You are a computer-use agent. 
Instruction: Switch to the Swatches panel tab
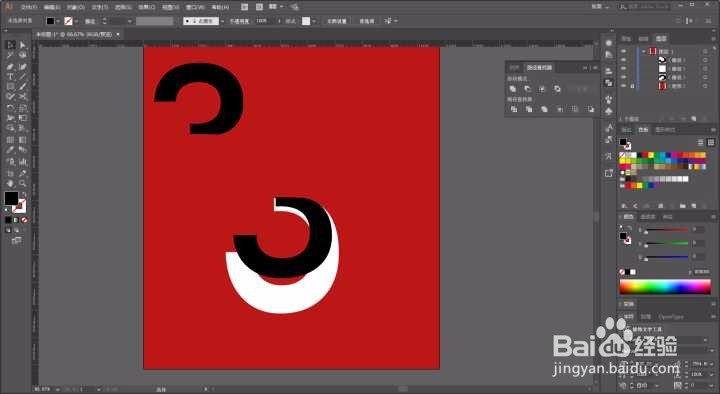coord(643,130)
